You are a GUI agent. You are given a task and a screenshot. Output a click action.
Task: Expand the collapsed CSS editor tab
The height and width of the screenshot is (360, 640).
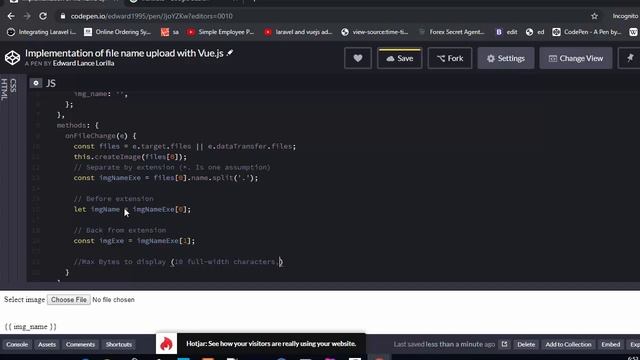pyautogui.click(x=13, y=85)
